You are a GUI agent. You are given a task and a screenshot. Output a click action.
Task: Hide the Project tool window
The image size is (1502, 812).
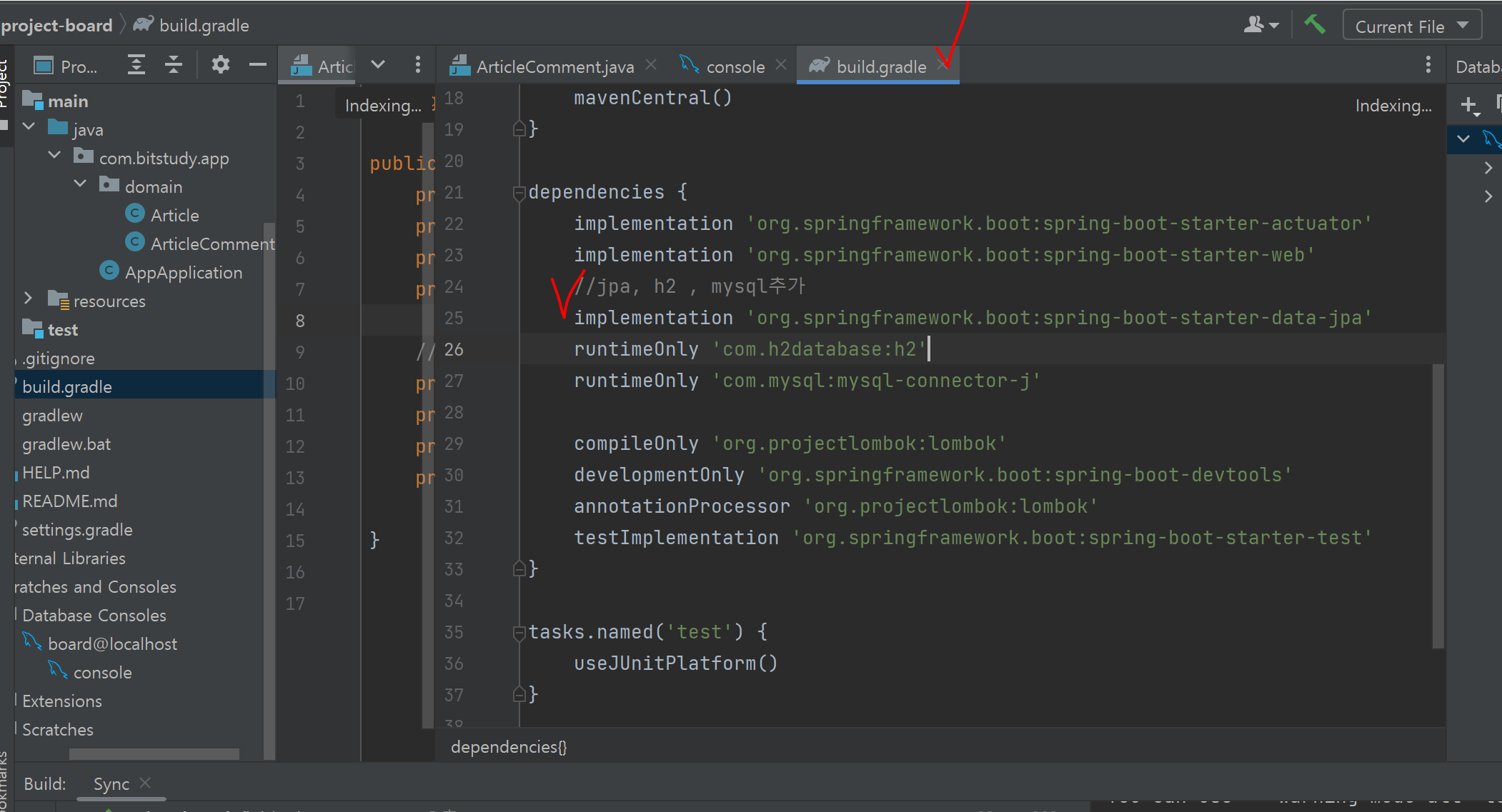(x=258, y=66)
